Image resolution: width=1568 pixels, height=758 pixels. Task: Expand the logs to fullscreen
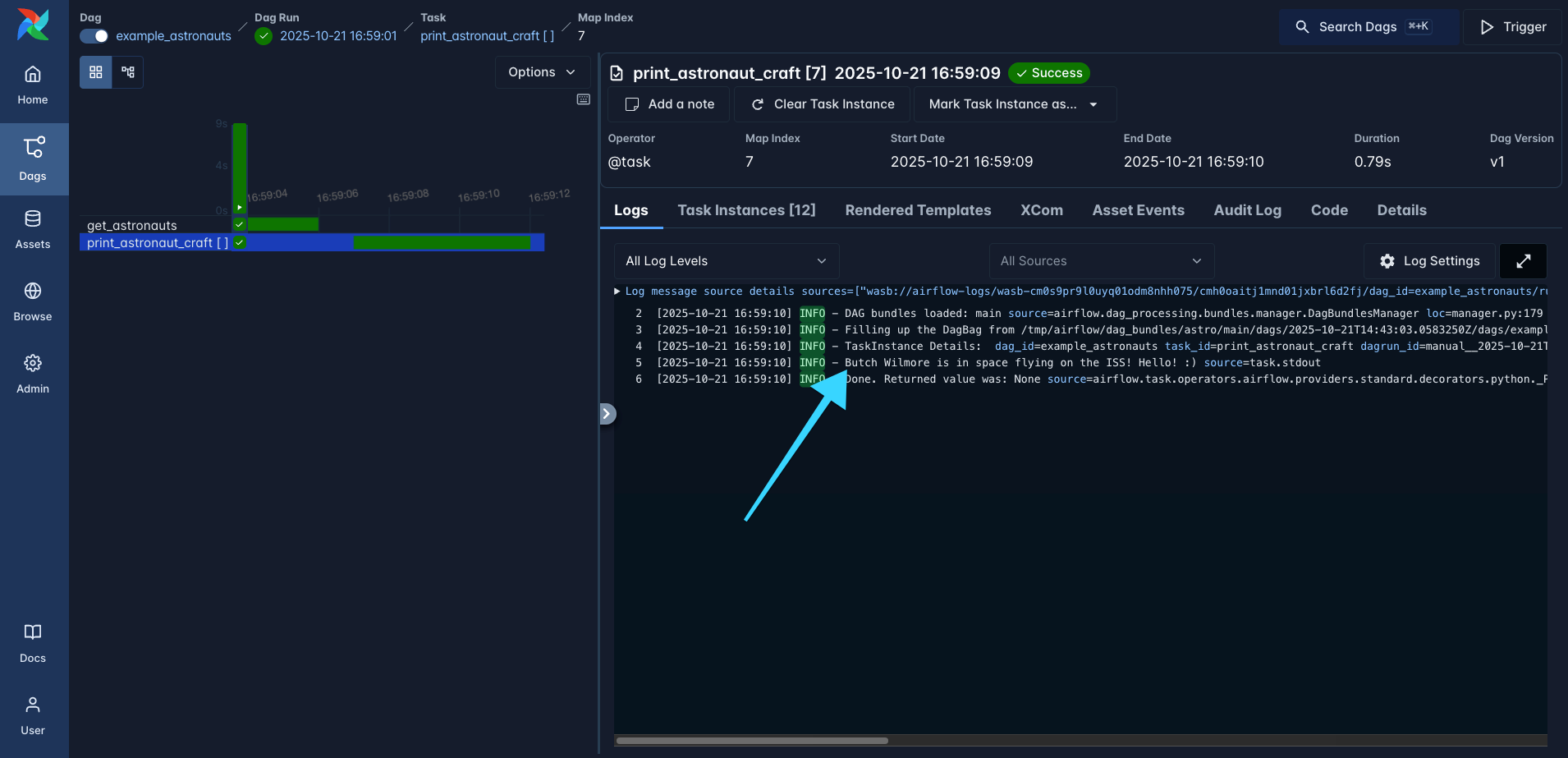[1524, 260]
